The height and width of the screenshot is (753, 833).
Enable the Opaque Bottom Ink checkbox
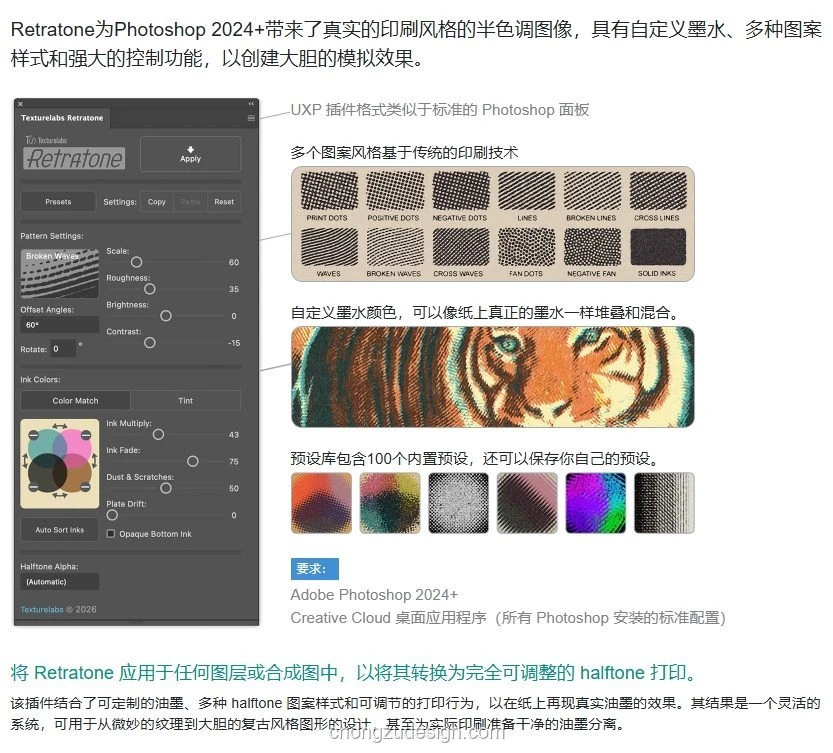click(x=110, y=534)
